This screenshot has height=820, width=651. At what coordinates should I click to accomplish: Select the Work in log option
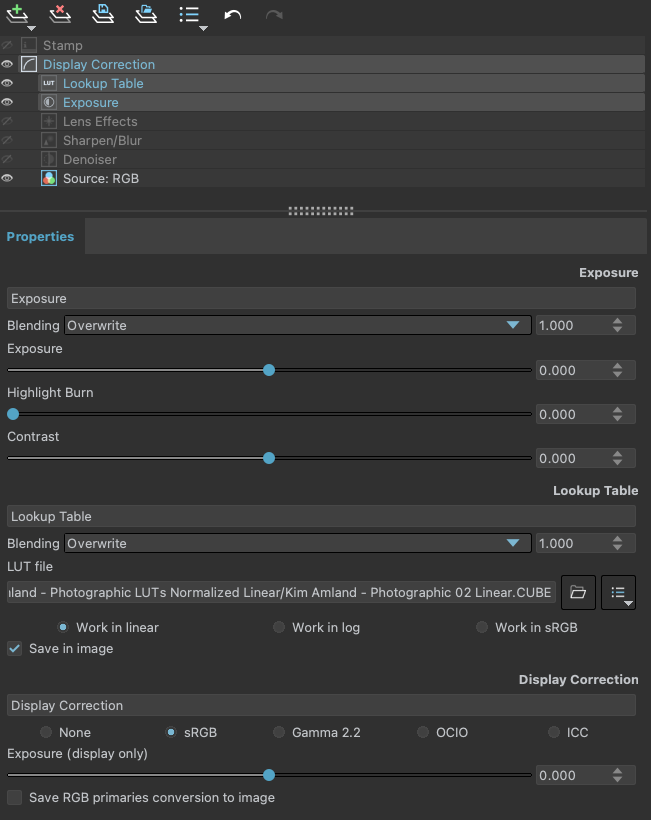tap(279, 627)
